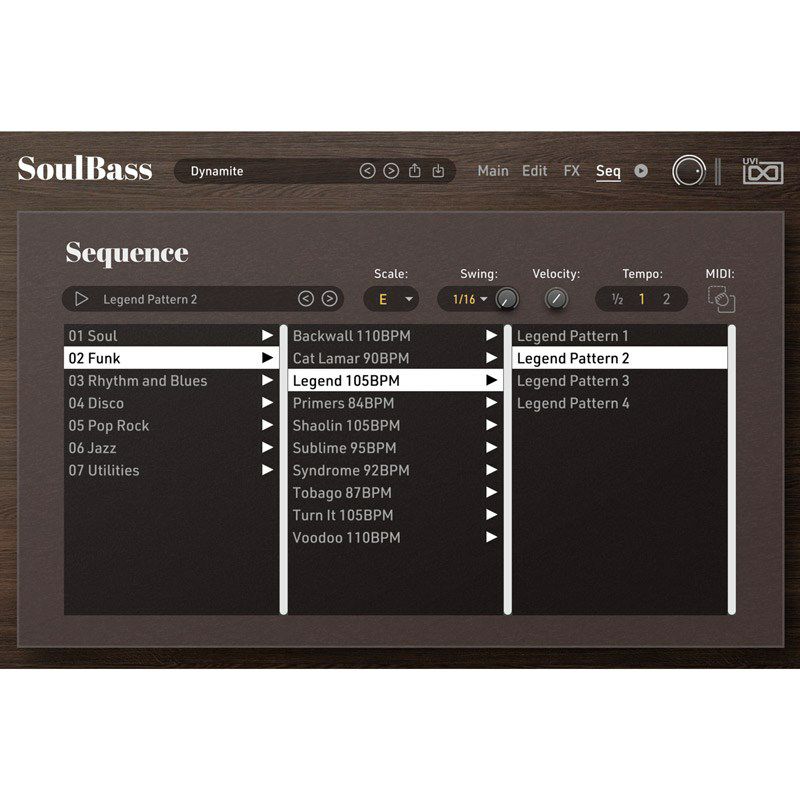Viewport: 800px width, 800px height.
Task: Switch to the Edit tab
Action: pyautogui.click(x=535, y=171)
